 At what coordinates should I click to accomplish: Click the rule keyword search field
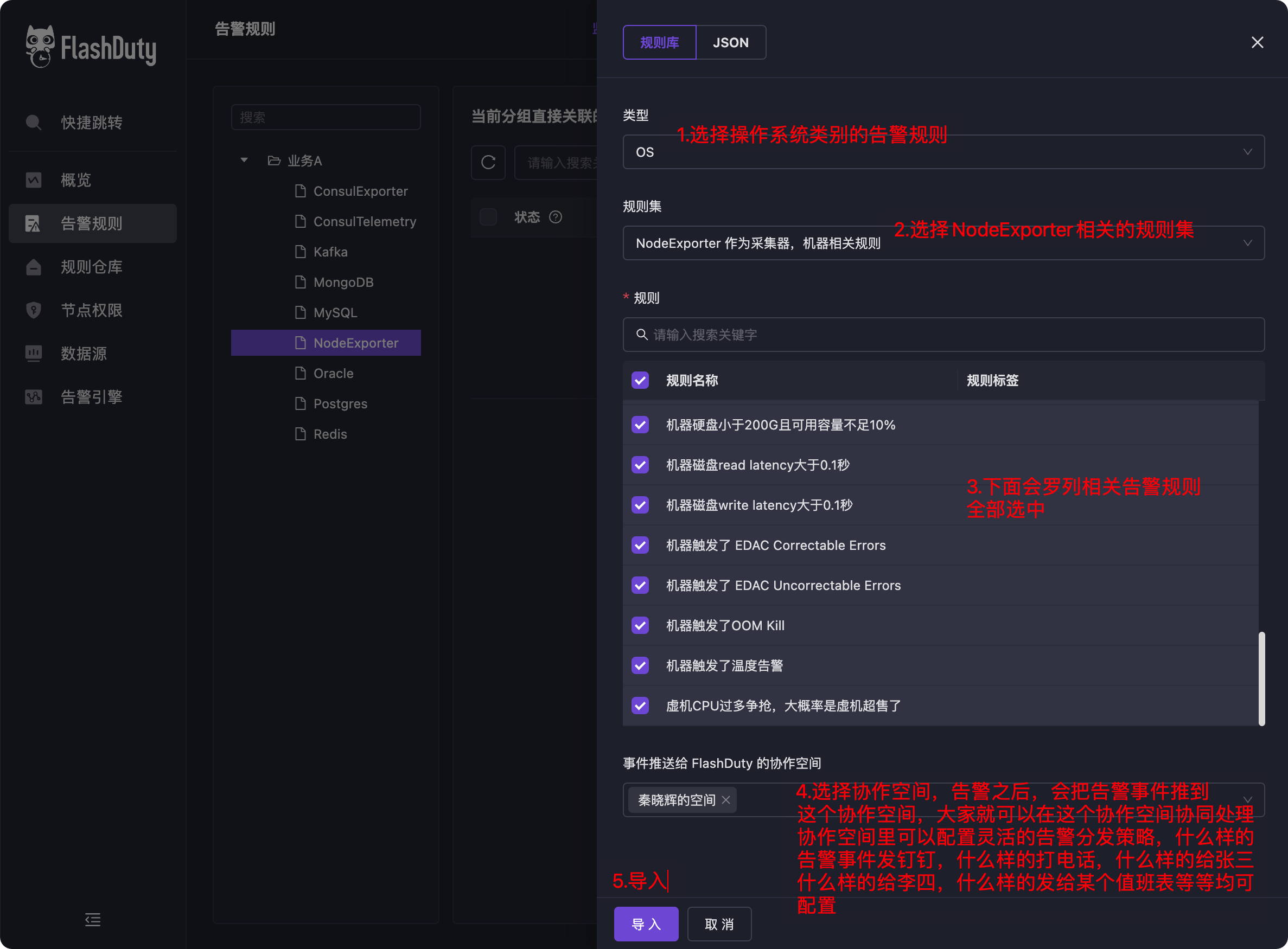(x=942, y=335)
